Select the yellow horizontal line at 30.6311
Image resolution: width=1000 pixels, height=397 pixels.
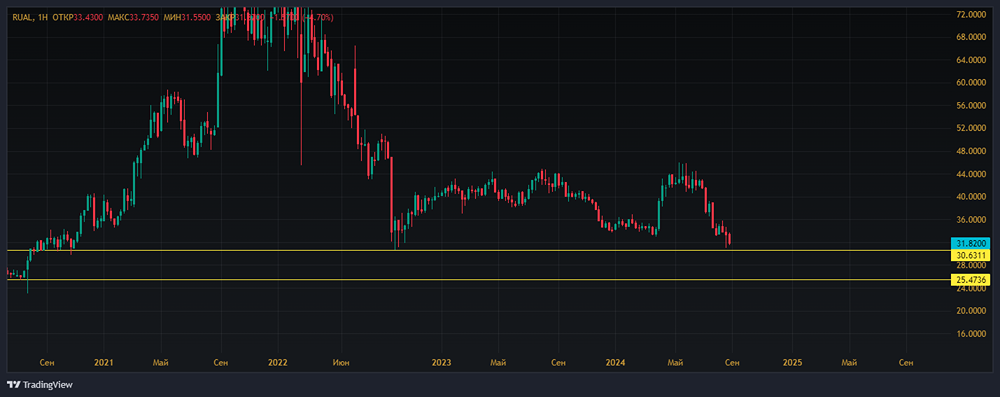(x=478, y=250)
